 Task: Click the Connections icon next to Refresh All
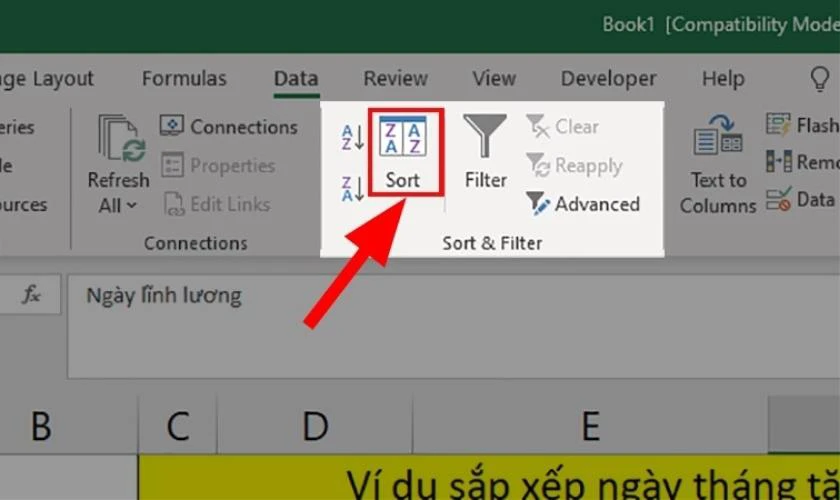(172, 126)
